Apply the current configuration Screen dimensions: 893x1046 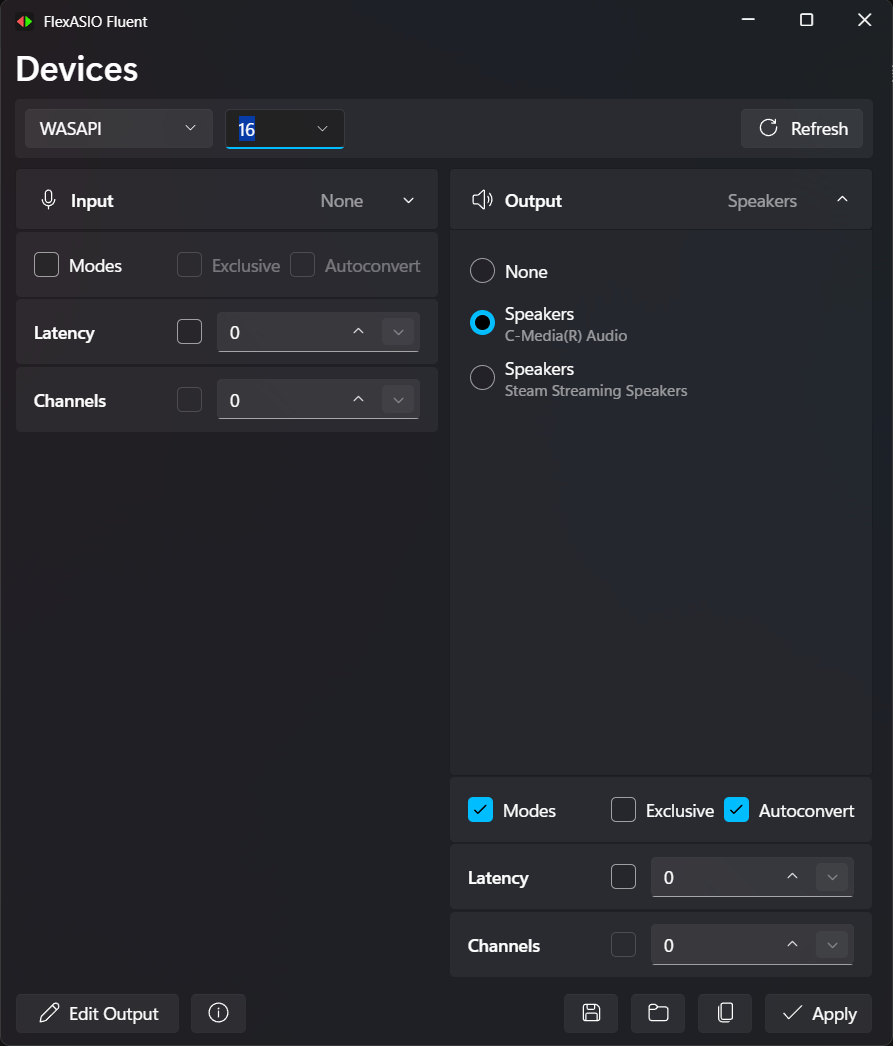818,1013
